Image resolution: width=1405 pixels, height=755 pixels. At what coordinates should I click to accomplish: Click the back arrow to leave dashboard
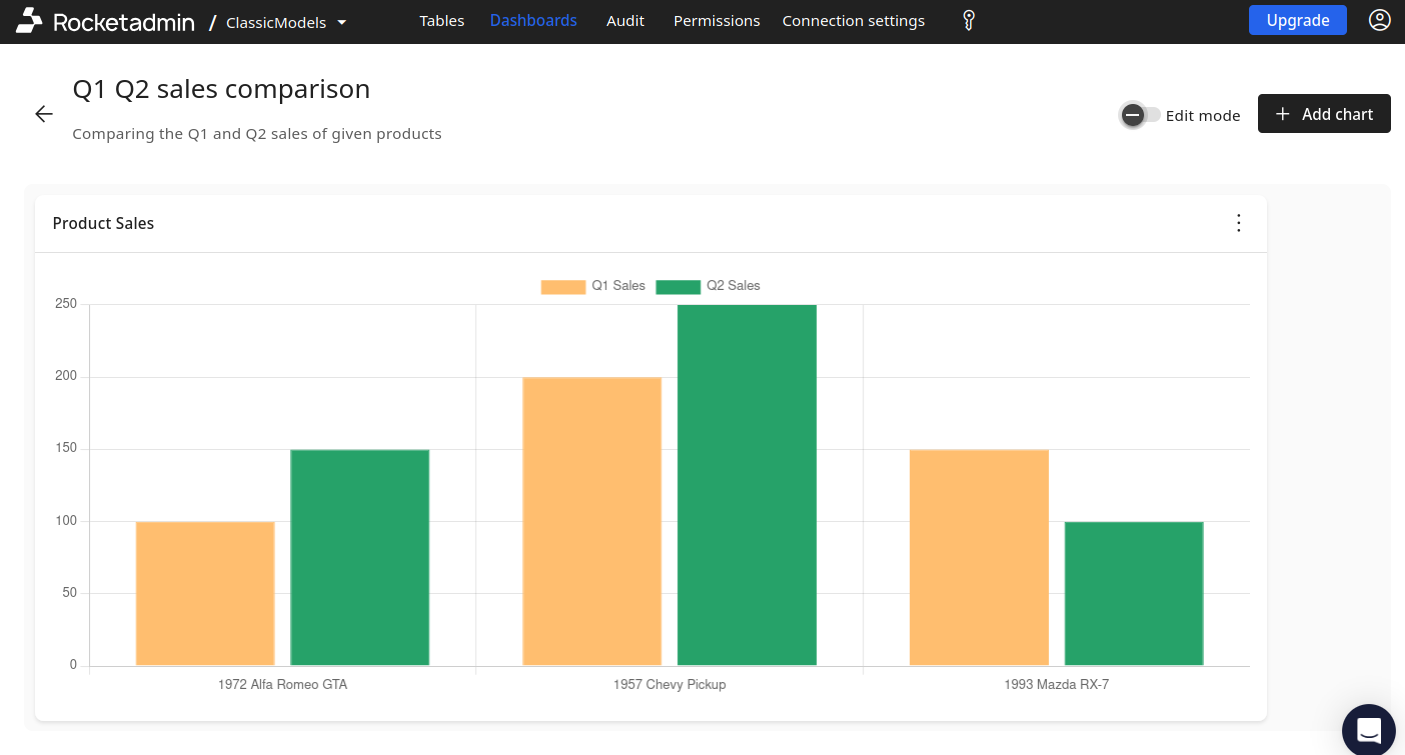pyautogui.click(x=44, y=113)
